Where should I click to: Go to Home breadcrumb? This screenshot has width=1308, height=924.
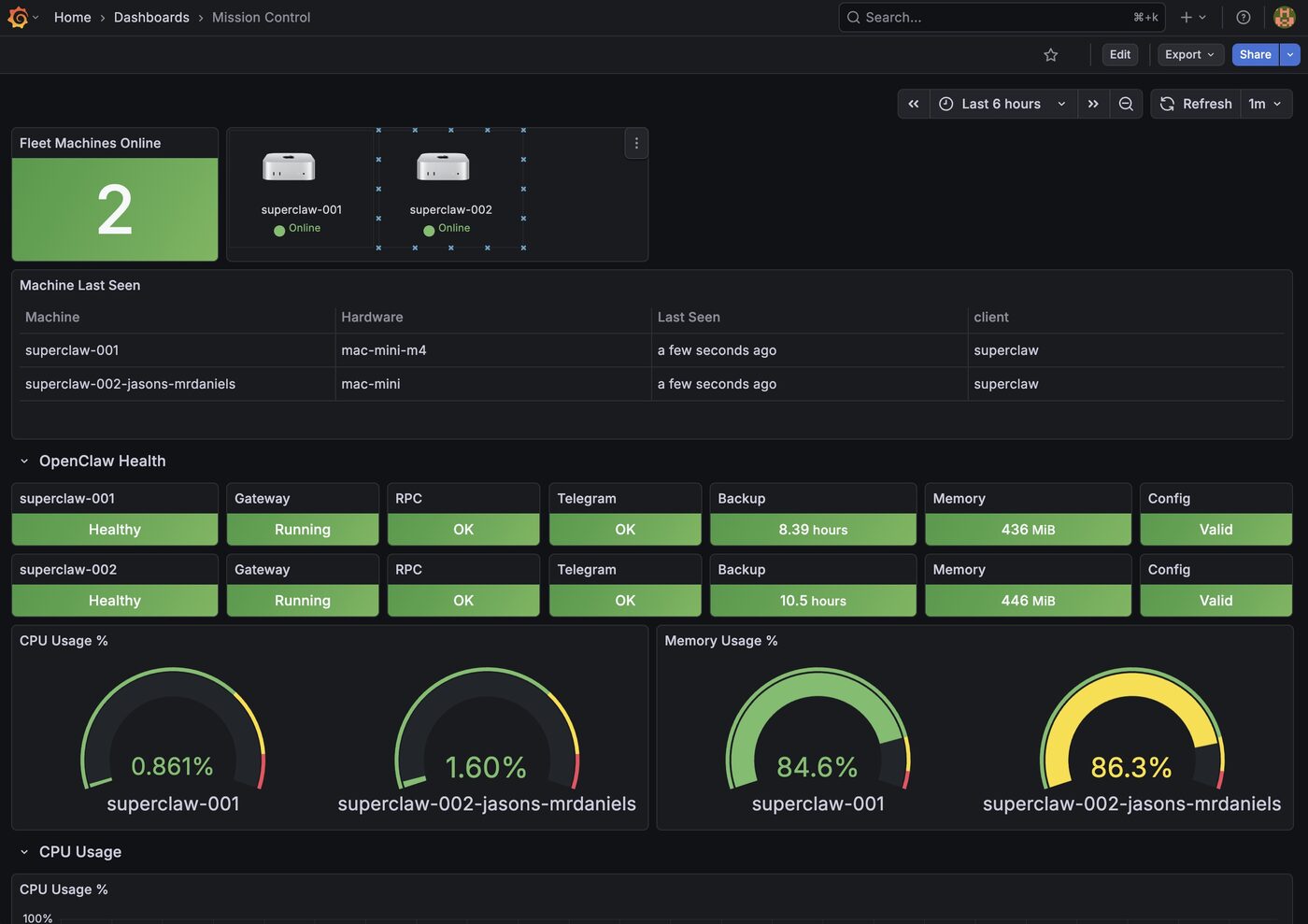pos(72,17)
